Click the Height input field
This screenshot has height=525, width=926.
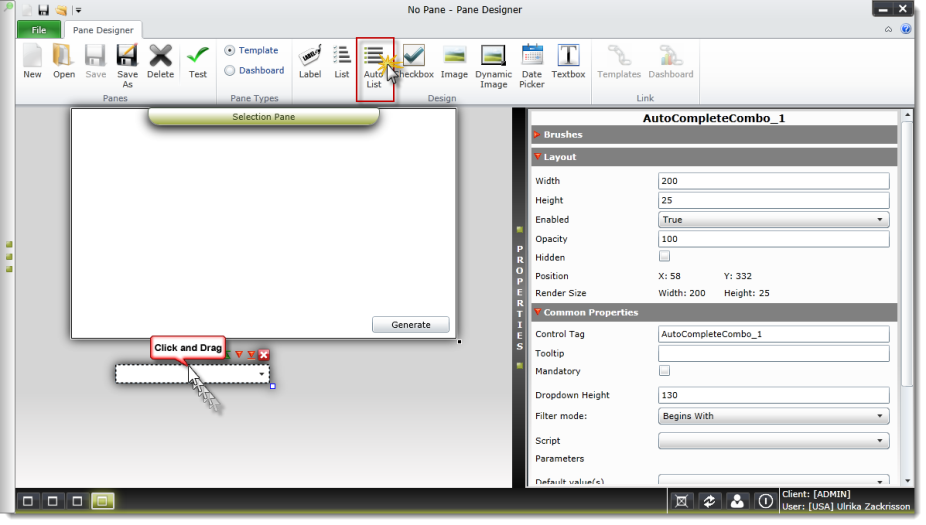tap(773, 200)
